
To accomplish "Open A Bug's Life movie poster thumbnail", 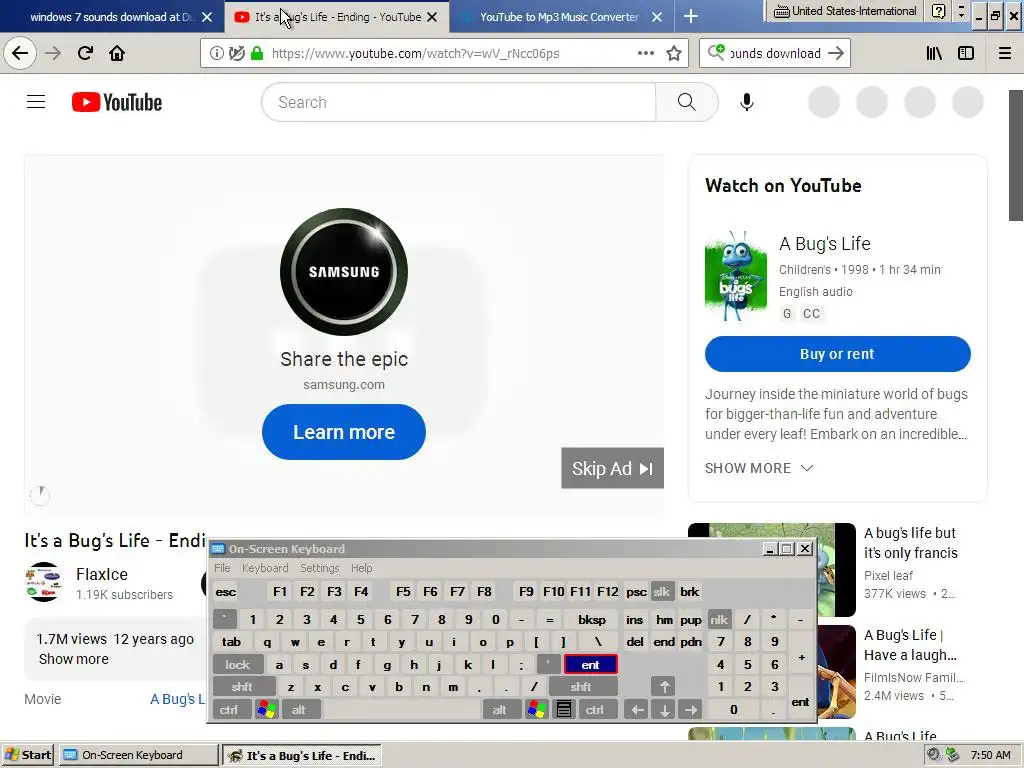I will point(736,276).
